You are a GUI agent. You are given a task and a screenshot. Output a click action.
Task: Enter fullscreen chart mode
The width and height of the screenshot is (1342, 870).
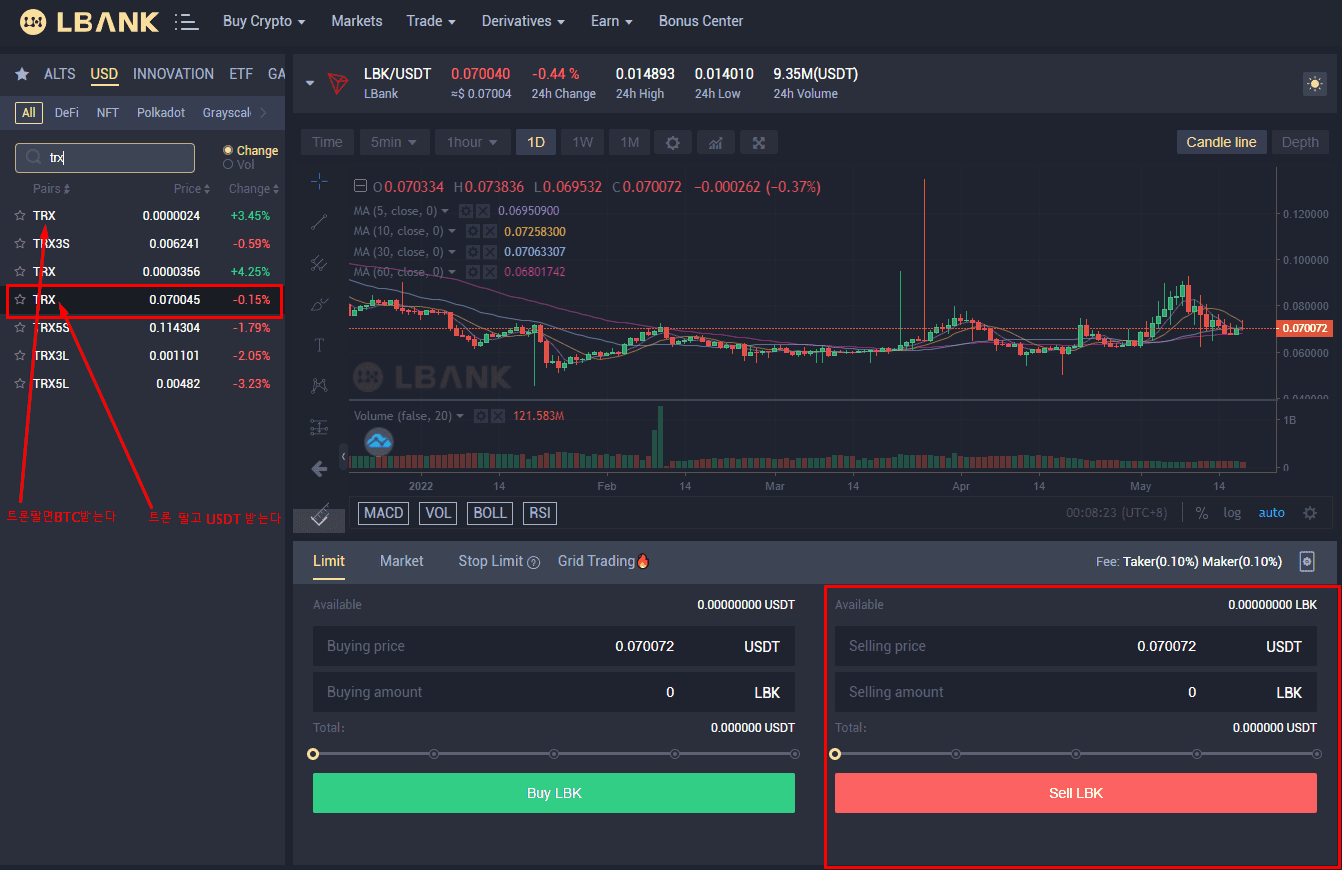click(759, 142)
